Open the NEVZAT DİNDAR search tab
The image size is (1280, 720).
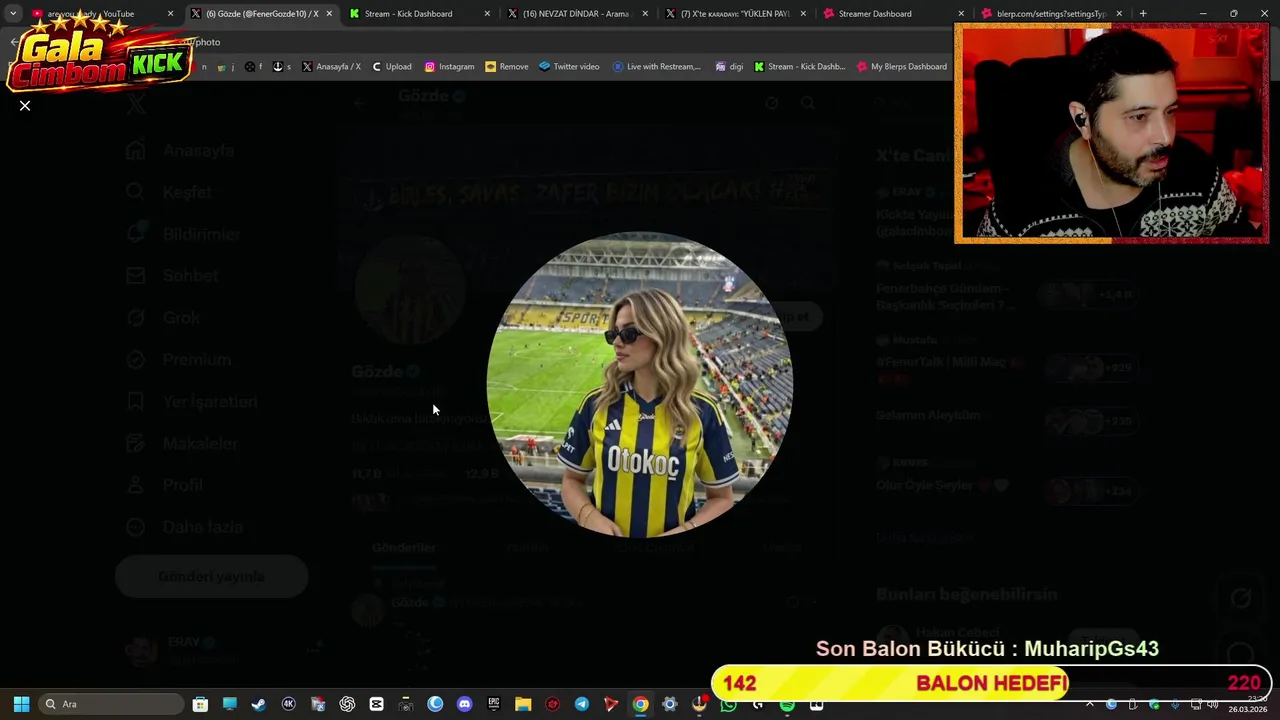[x=575, y=14]
